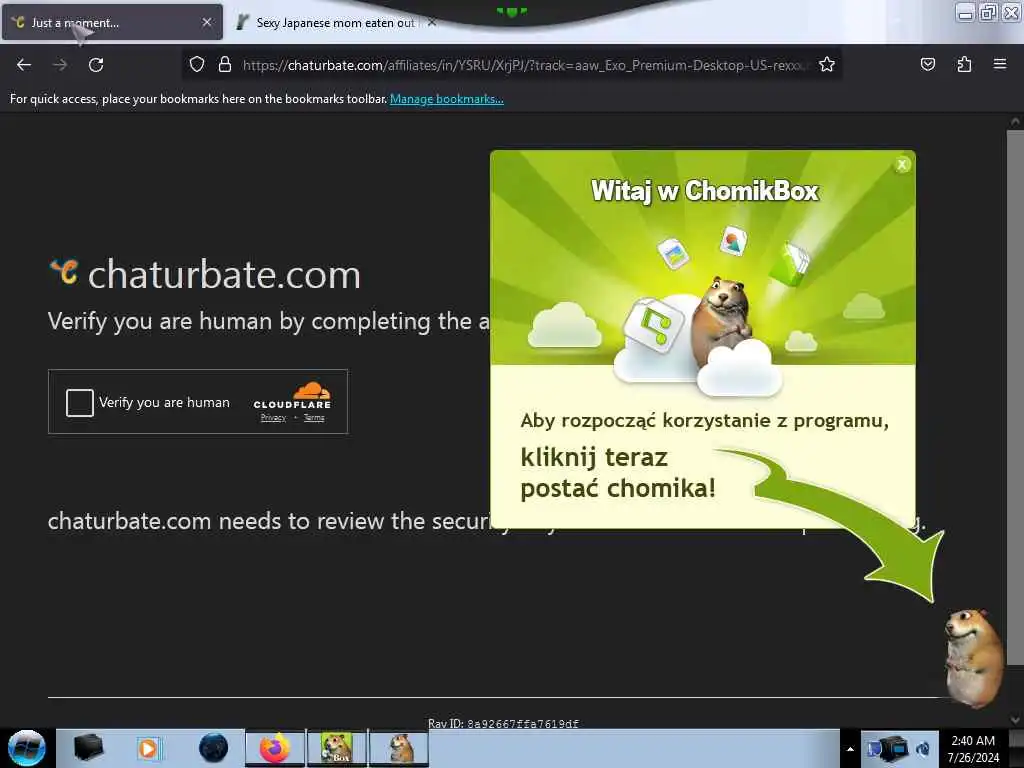Open the Cloudflare Privacy link
The width and height of the screenshot is (1024, 768).
273,418
